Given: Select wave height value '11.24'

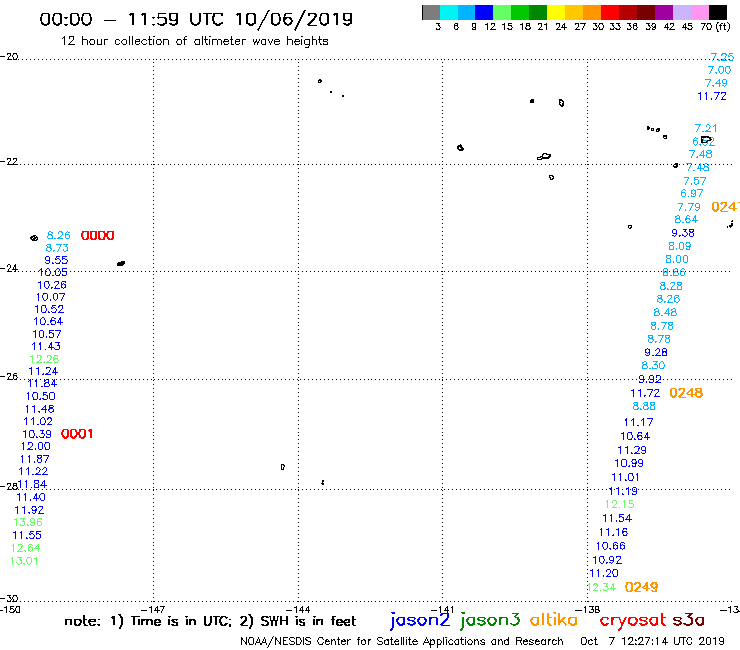Looking at the screenshot, I should tap(43, 371).
